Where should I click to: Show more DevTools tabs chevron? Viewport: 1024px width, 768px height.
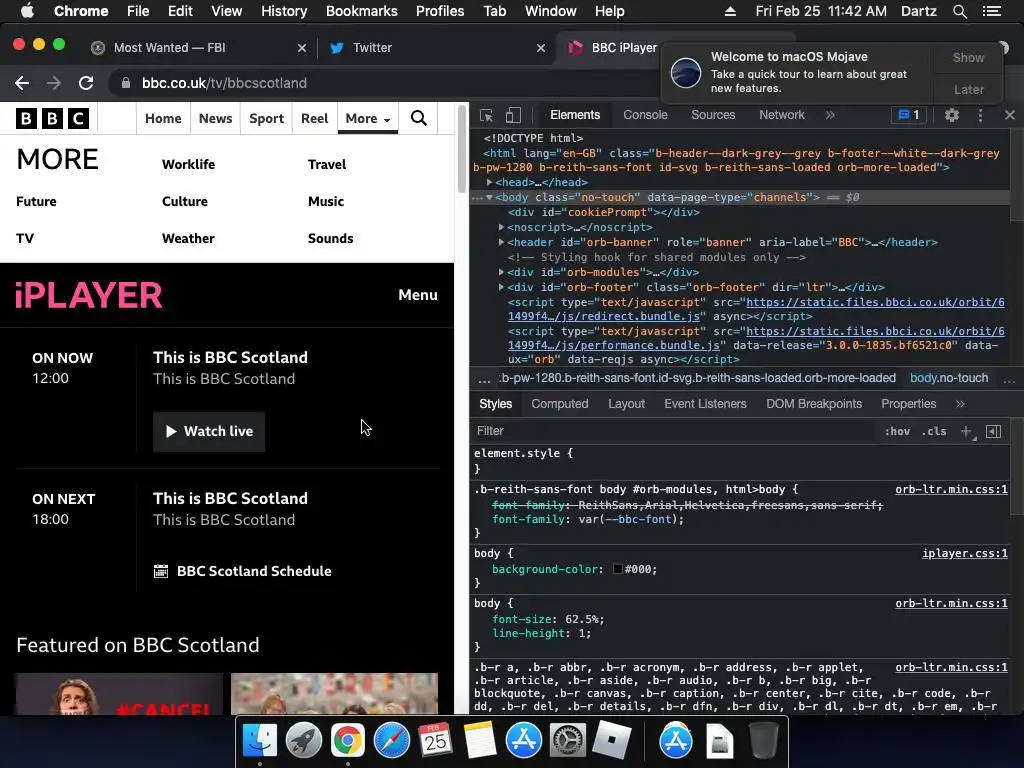coord(830,116)
